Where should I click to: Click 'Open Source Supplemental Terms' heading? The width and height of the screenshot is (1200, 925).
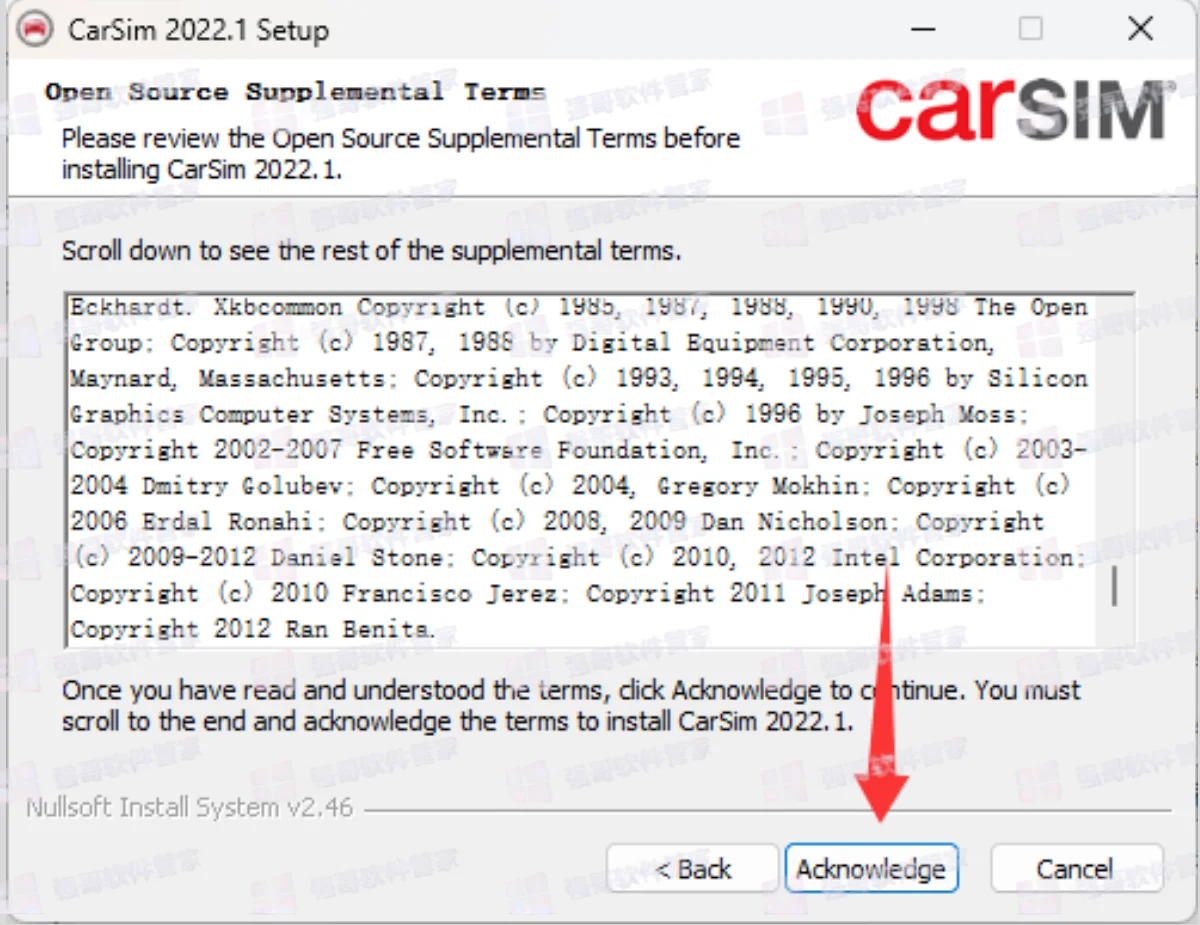[295, 92]
